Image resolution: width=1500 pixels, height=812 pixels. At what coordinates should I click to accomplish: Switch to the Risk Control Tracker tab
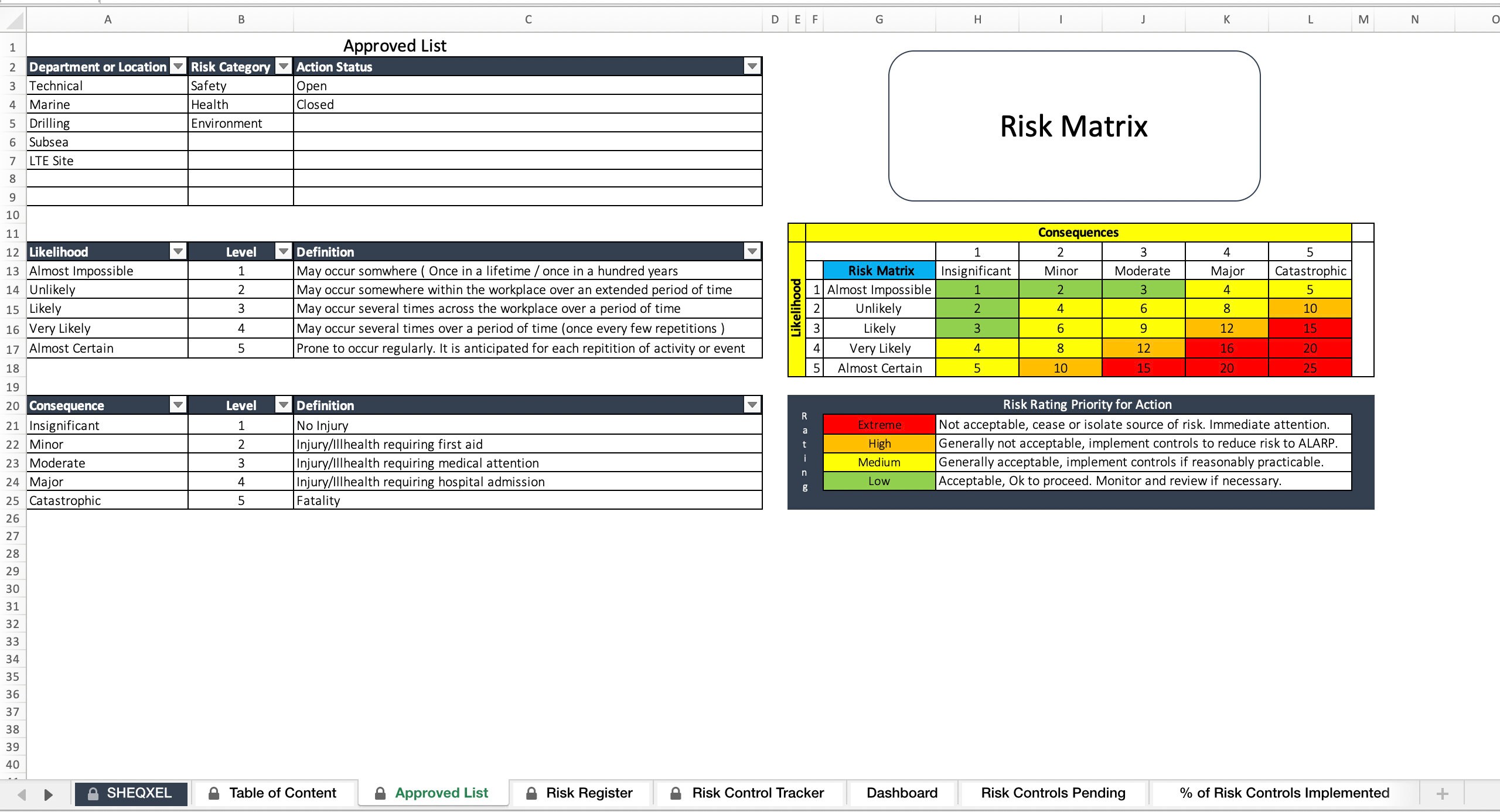pyautogui.click(x=758, y=793)
